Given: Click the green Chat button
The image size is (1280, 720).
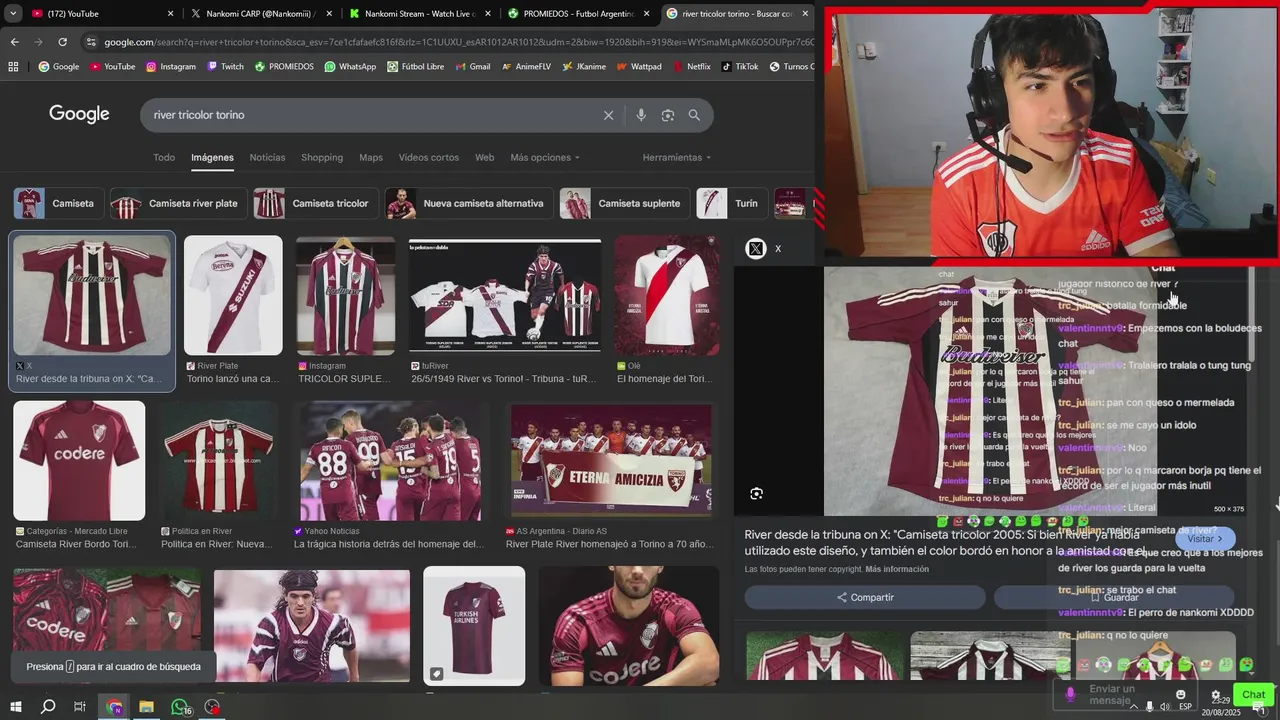Looking at the screenshot, I should coord(1253,694).
